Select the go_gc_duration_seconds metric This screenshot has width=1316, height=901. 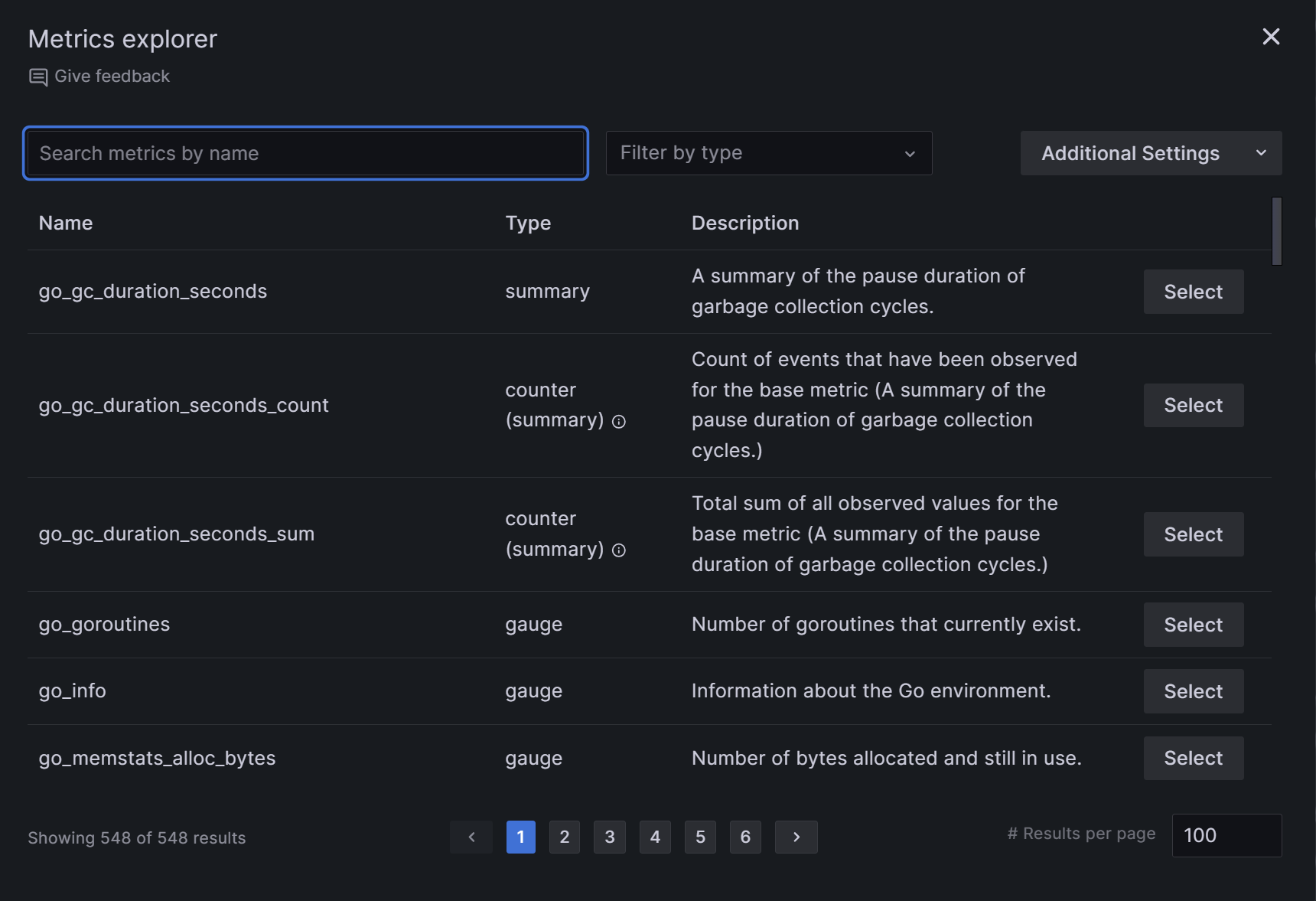point(1193,292)
